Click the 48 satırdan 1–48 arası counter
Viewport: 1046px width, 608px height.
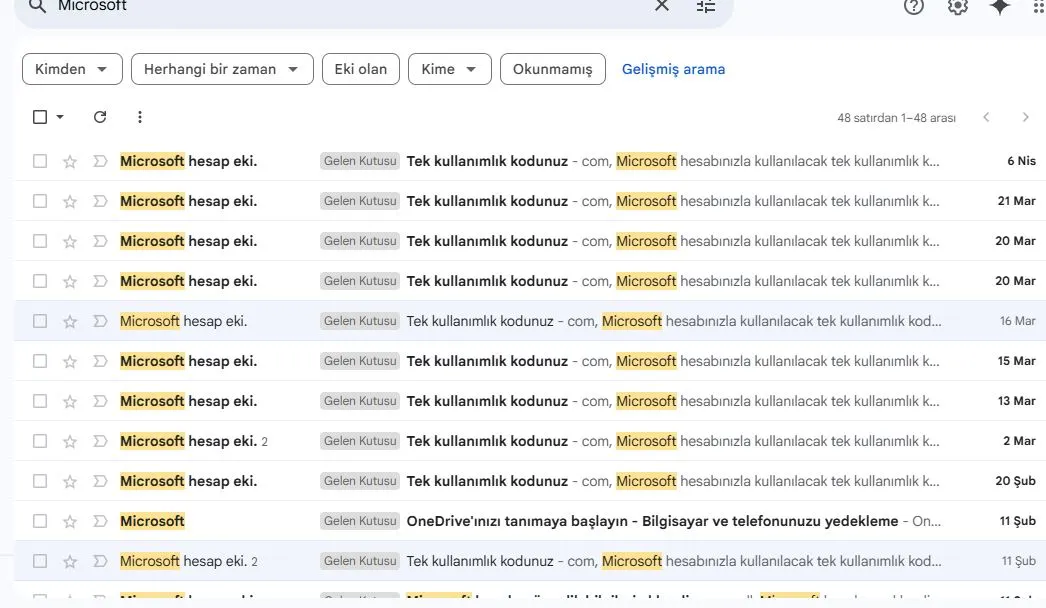pyautogui.click(x=897, y=117)
